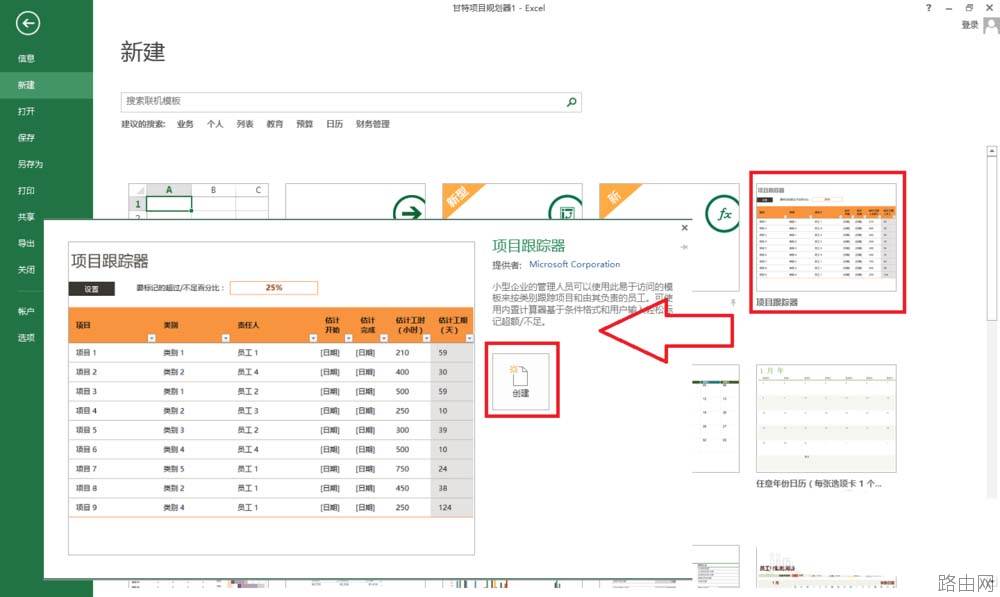The height and width of the screenshot is (597, 1000).
Task: Search suggested category 列表
Action: 245,124
